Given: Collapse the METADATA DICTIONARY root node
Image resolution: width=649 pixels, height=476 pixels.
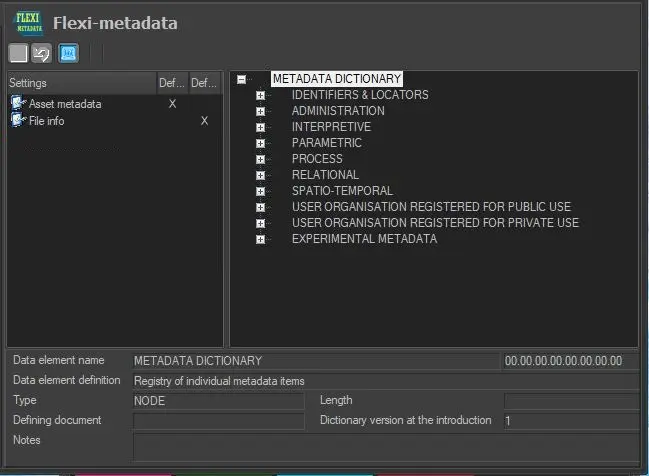Looking at the screenshot, I should pyautogui.click(x=242, y=79).
